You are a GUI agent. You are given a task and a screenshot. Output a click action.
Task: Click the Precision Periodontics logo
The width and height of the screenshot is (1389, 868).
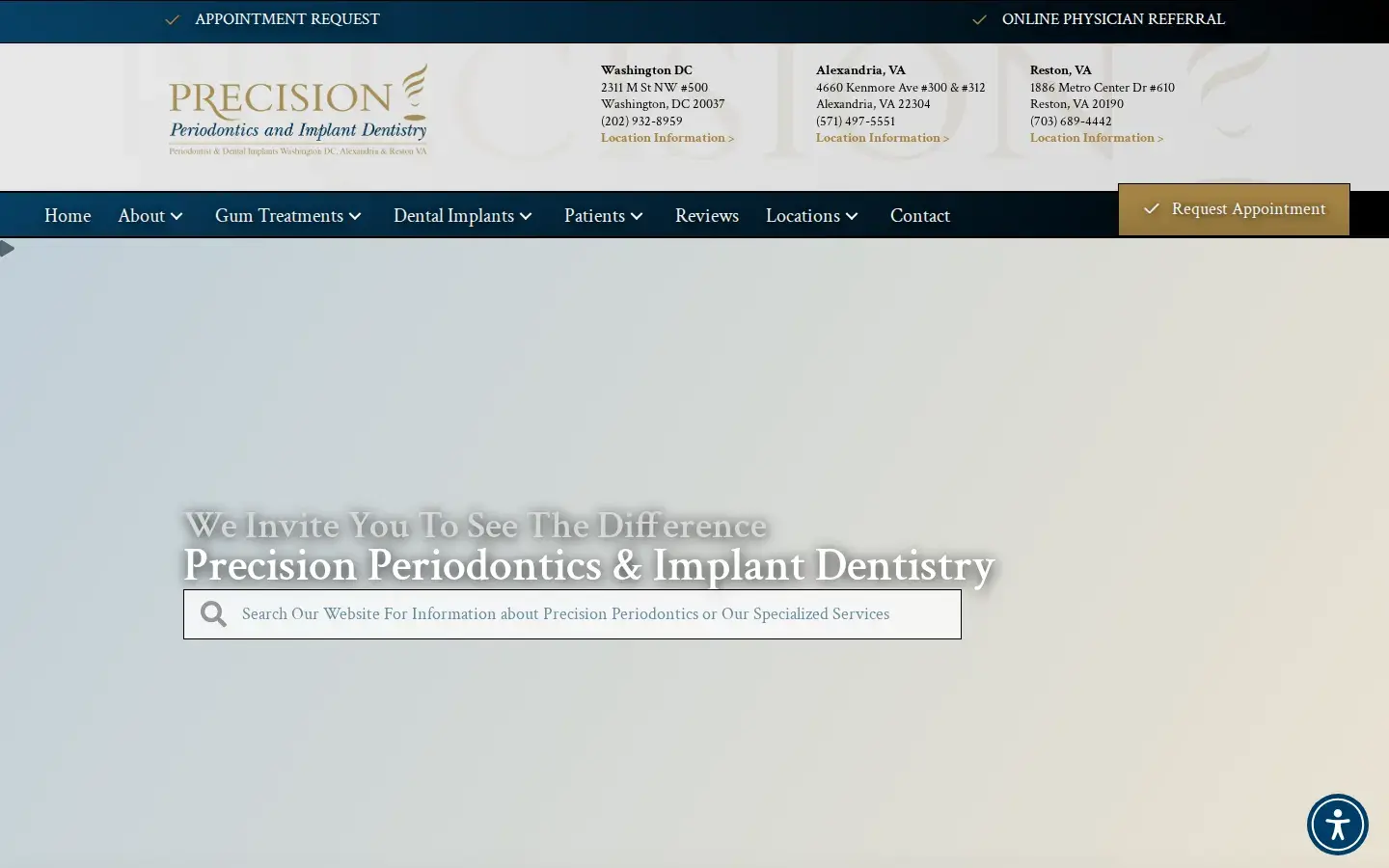(298, 110)
